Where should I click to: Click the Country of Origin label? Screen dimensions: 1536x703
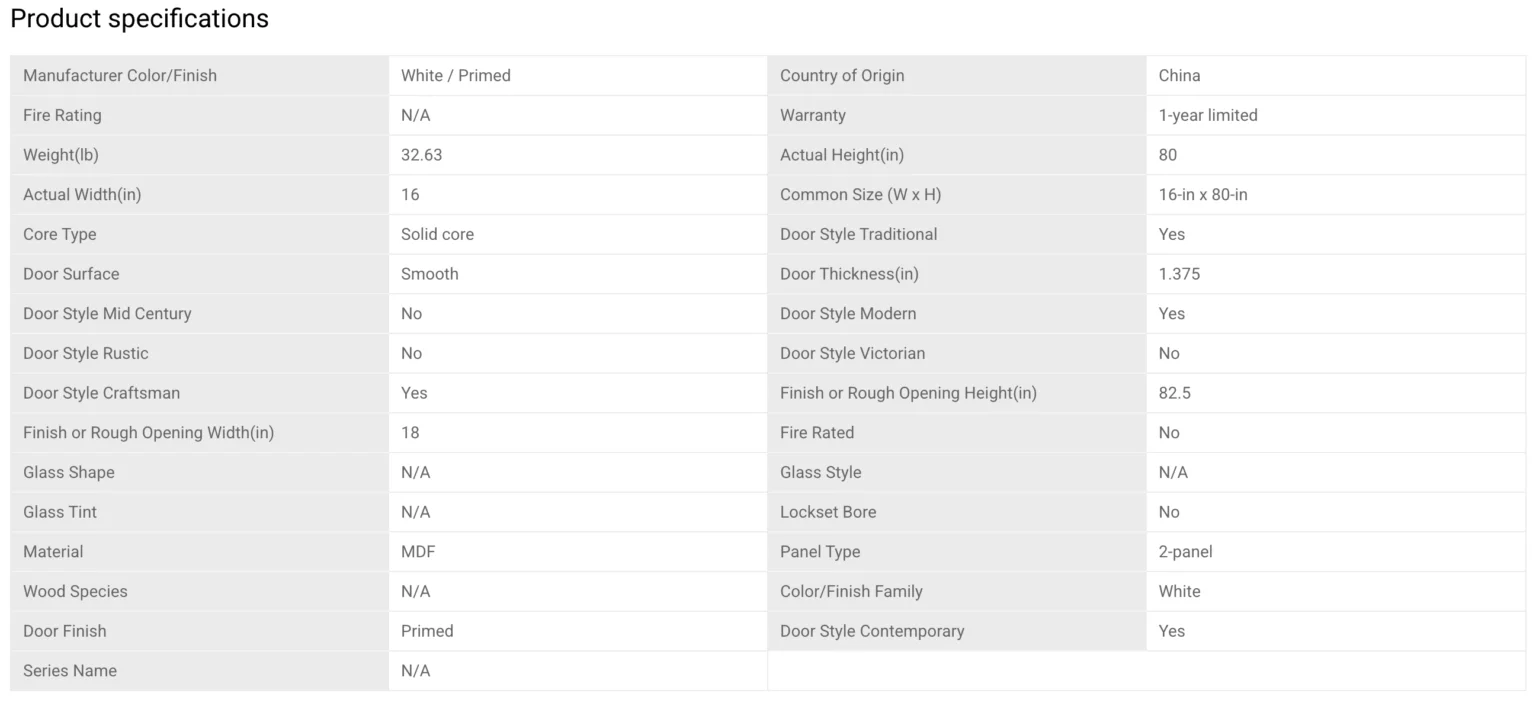click(x=842, y=76)
